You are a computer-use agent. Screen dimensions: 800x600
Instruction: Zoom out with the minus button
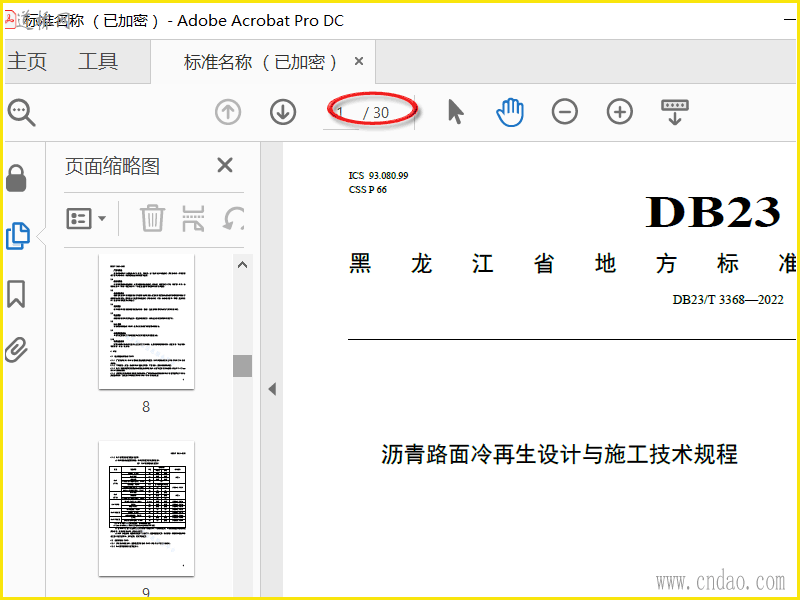click(x=565, y=112)
